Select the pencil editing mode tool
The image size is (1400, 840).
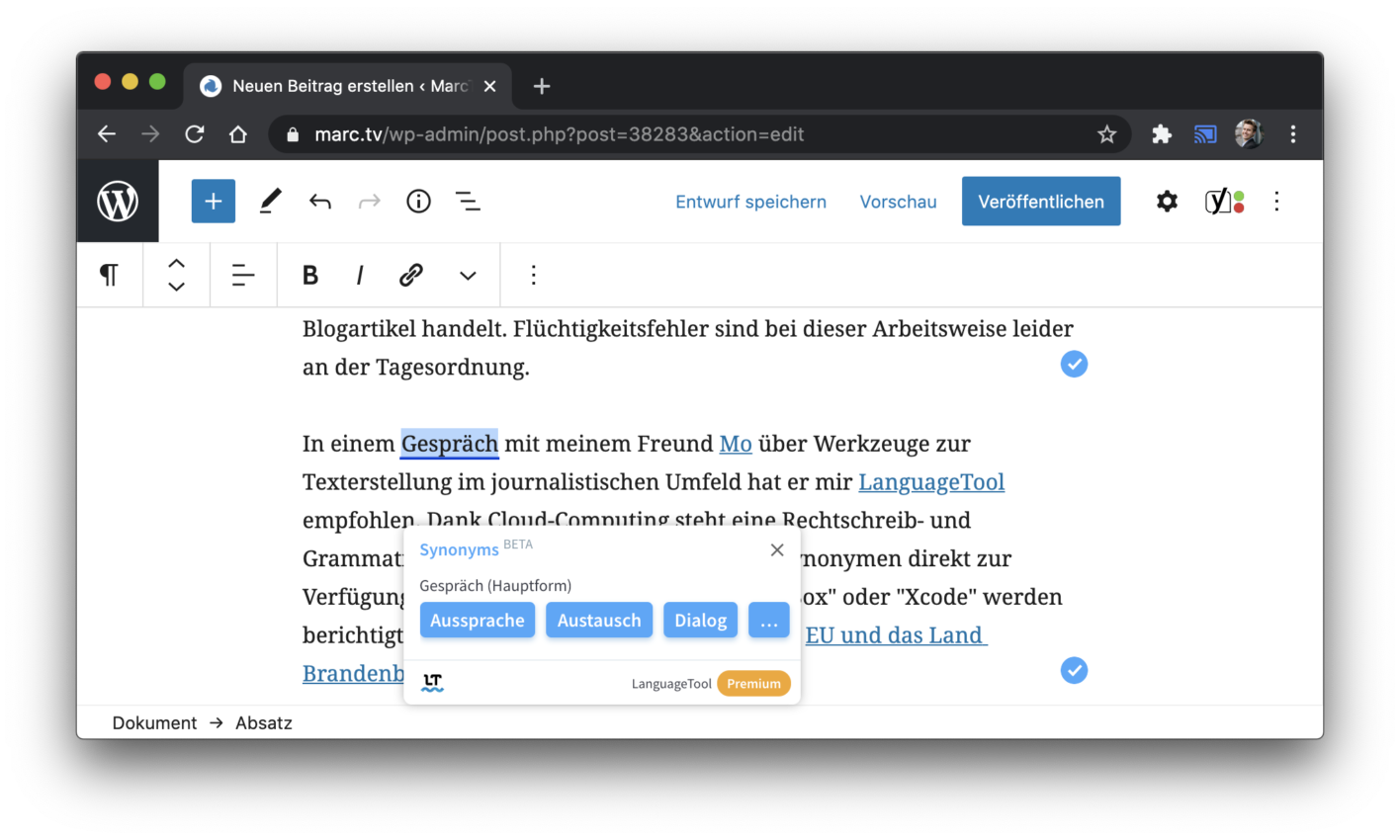[x=269, y=201]
